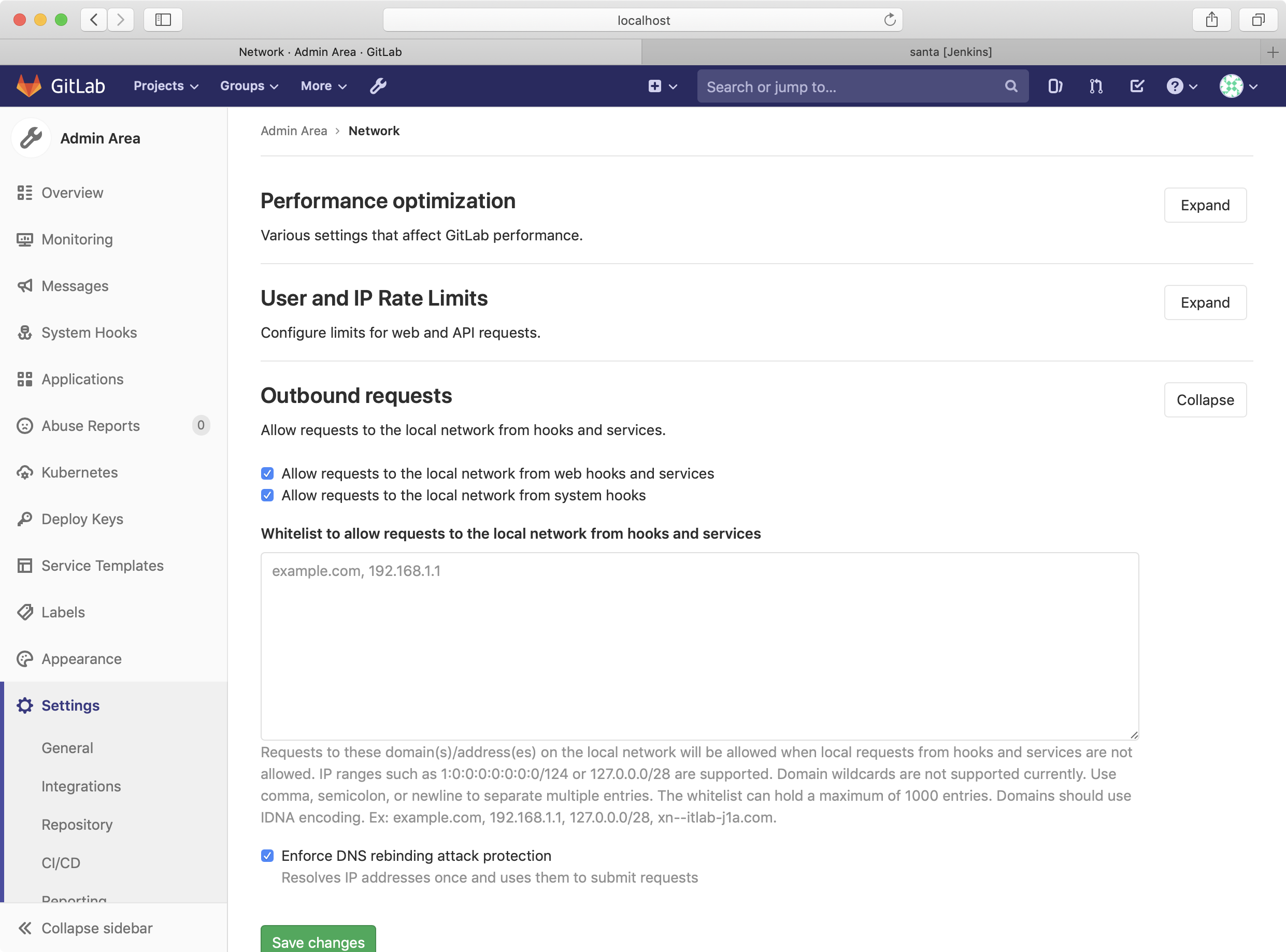Screen dimensions: 1286x952
Task: Switch to the santa [Jenkins] tab
Action: [x=951, y=52]
